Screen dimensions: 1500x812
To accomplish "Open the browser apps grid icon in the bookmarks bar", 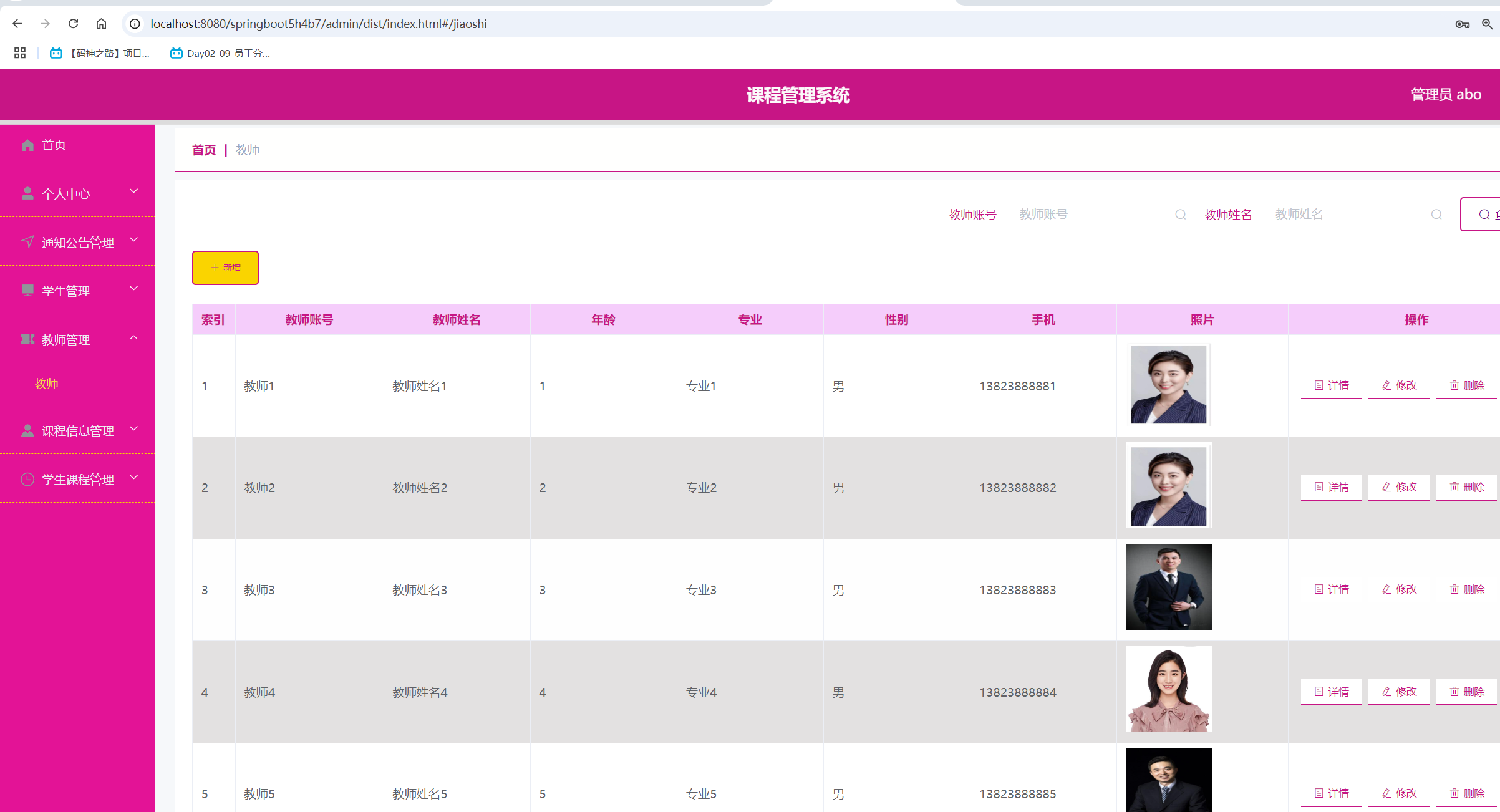I will tap(20, 53).
